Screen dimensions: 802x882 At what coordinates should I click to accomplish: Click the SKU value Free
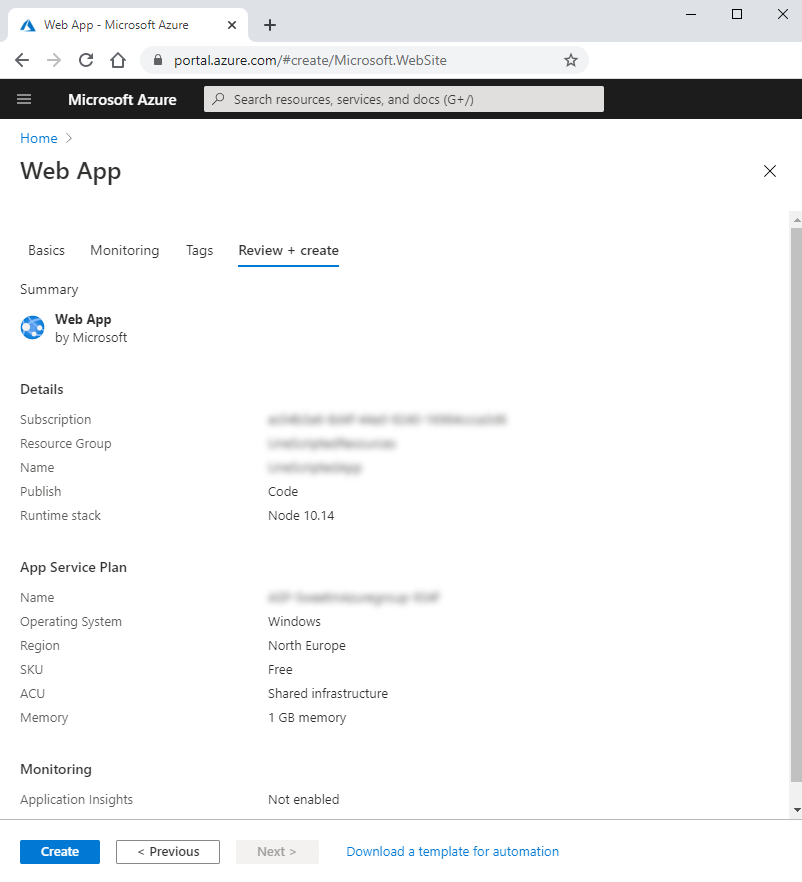coord(280,669)
